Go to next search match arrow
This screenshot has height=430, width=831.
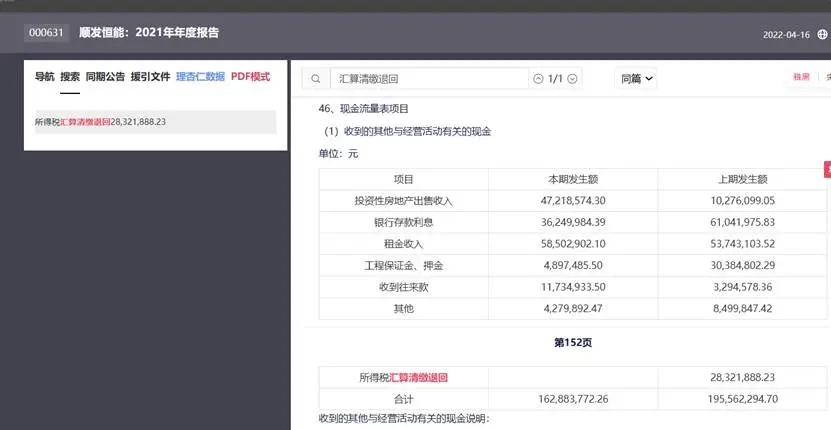pyautogui.click(x=572, y=79)
